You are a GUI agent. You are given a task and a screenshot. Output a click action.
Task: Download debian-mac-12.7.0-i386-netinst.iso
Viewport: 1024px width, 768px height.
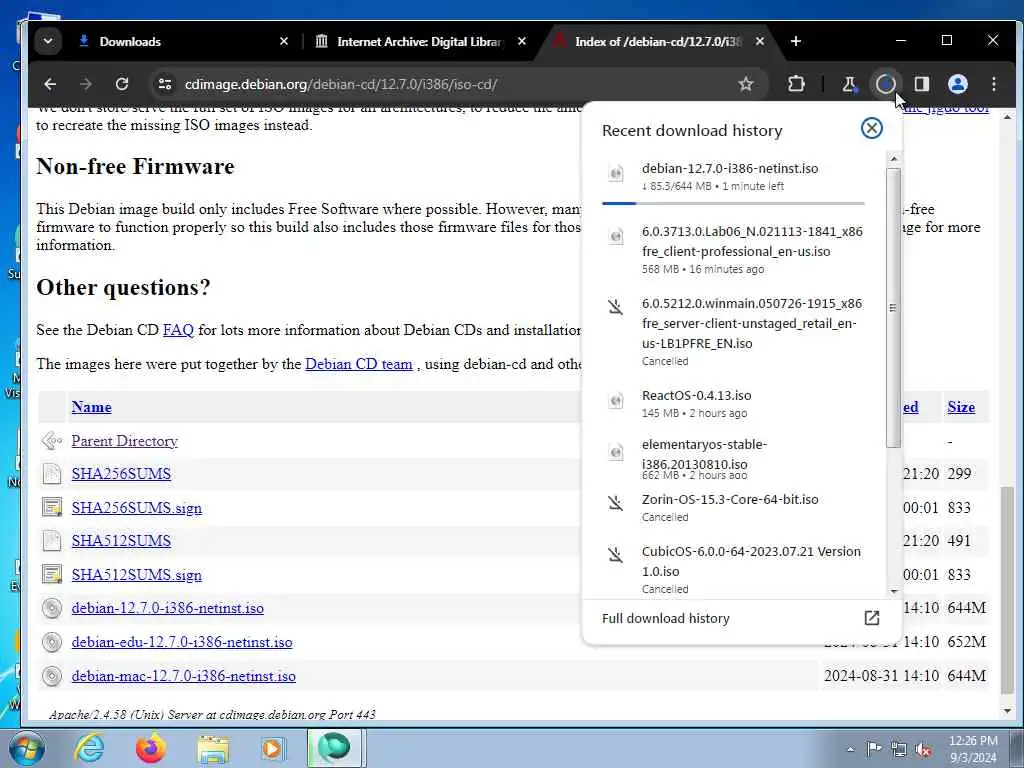tap(184, 676)
